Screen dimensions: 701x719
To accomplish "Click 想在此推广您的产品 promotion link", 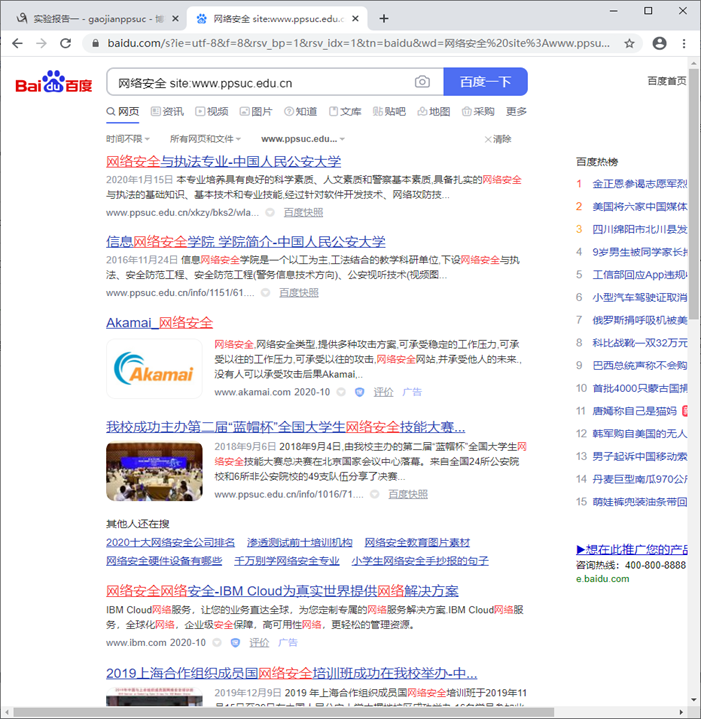I will 632,549.
